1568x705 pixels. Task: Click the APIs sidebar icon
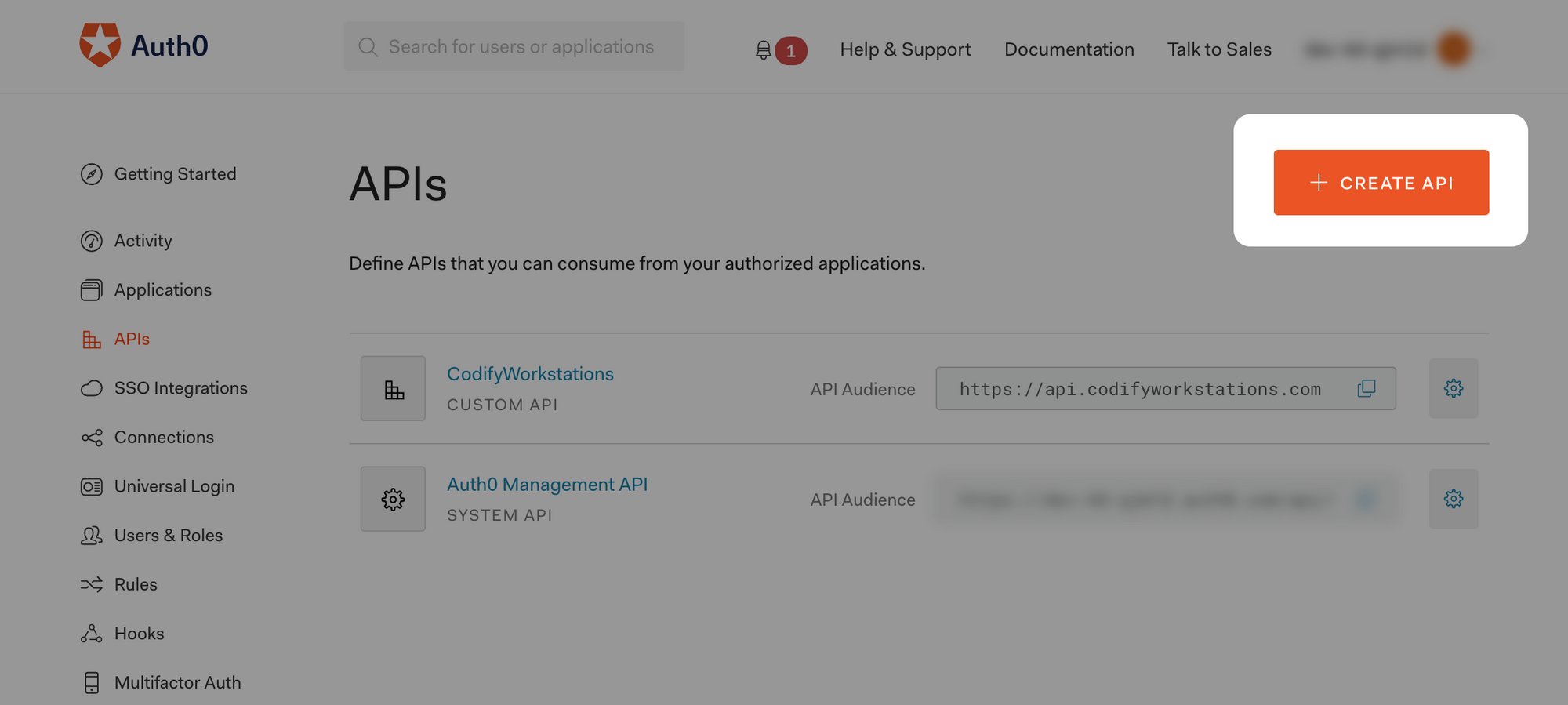tap(92, 339)
